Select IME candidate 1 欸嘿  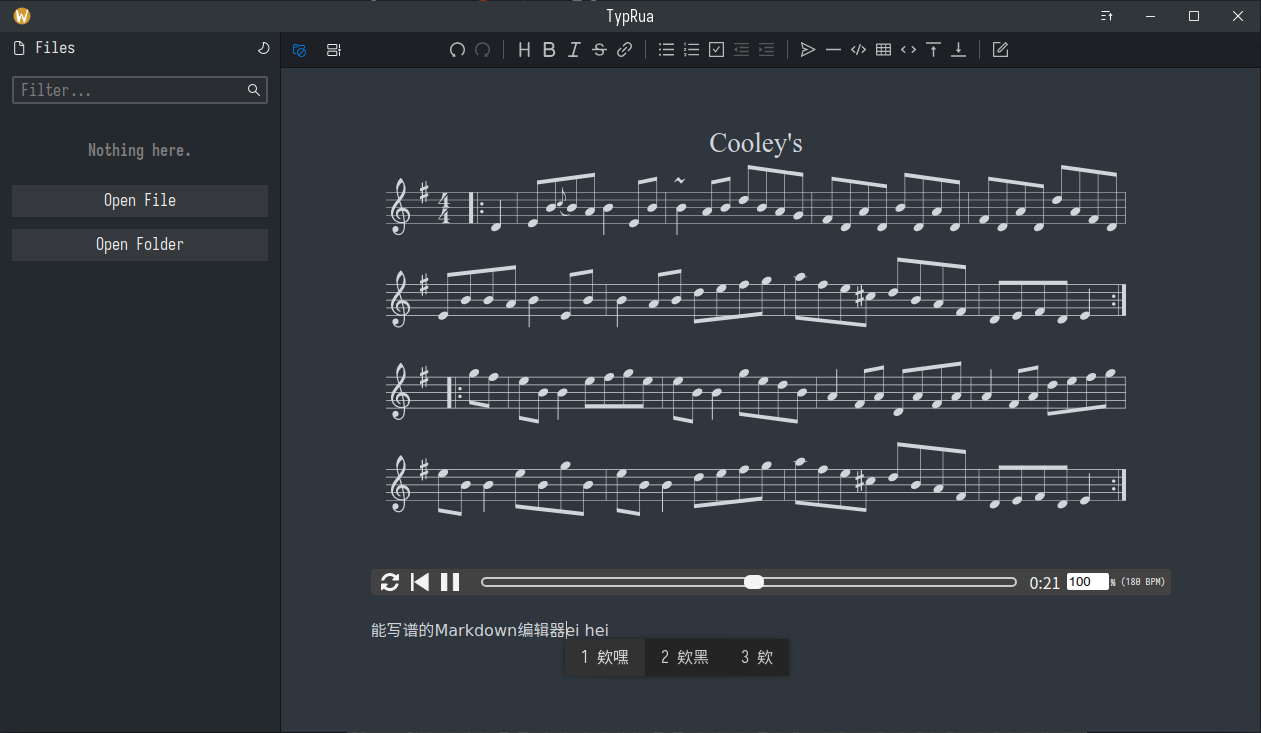point(605,657)
